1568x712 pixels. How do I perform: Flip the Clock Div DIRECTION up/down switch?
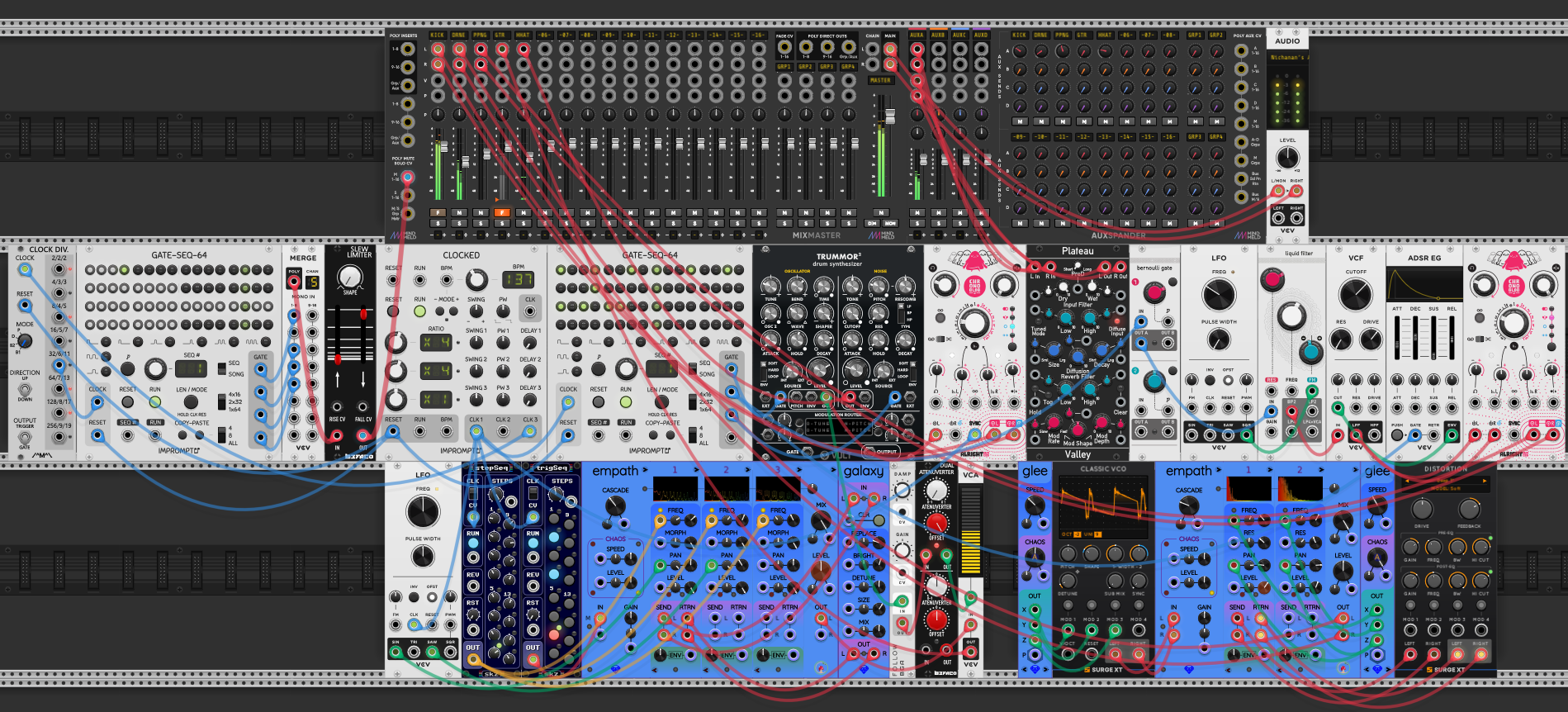(25, 388)
